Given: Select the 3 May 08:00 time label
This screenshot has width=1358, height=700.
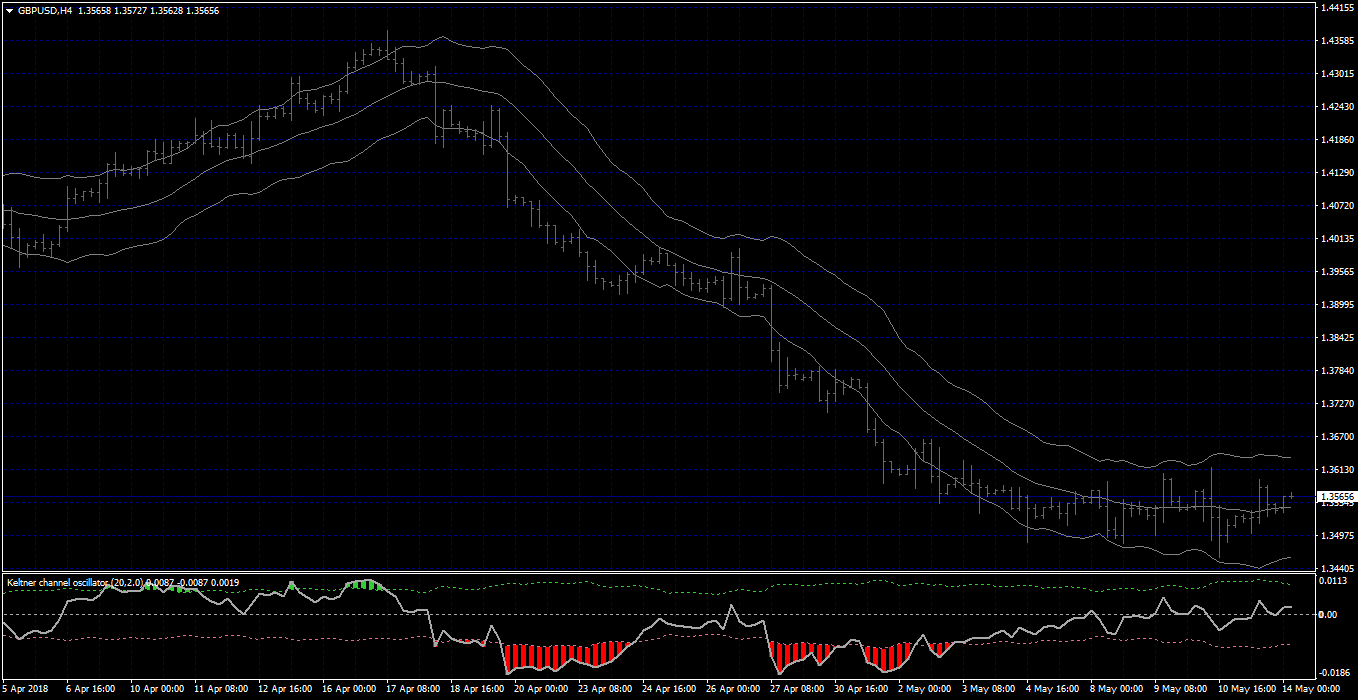Looking at the screenshot, I should (989, 689).
